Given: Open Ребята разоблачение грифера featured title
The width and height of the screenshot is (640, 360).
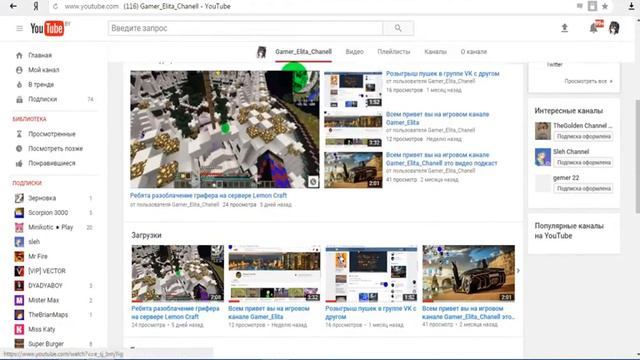Looking at the screenshot, I should pyautogui.click(x=208, y=196).
